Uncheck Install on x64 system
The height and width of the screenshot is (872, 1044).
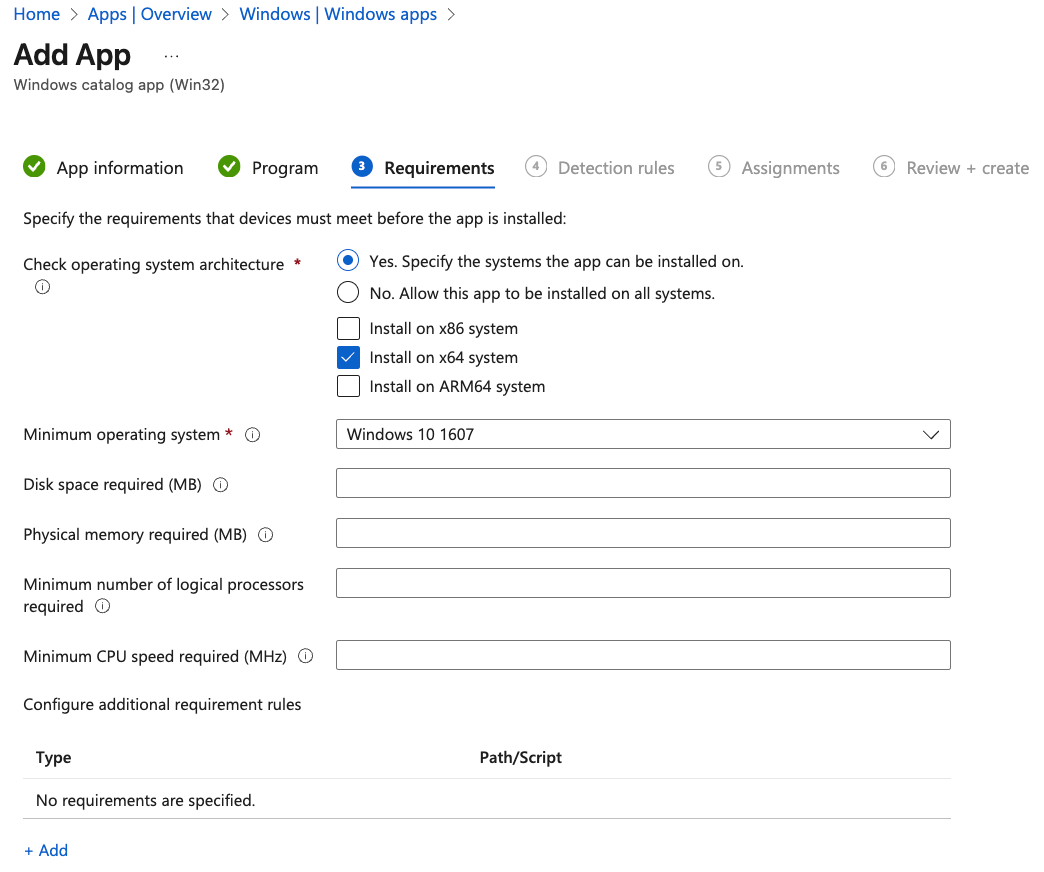tap(348, 357)
